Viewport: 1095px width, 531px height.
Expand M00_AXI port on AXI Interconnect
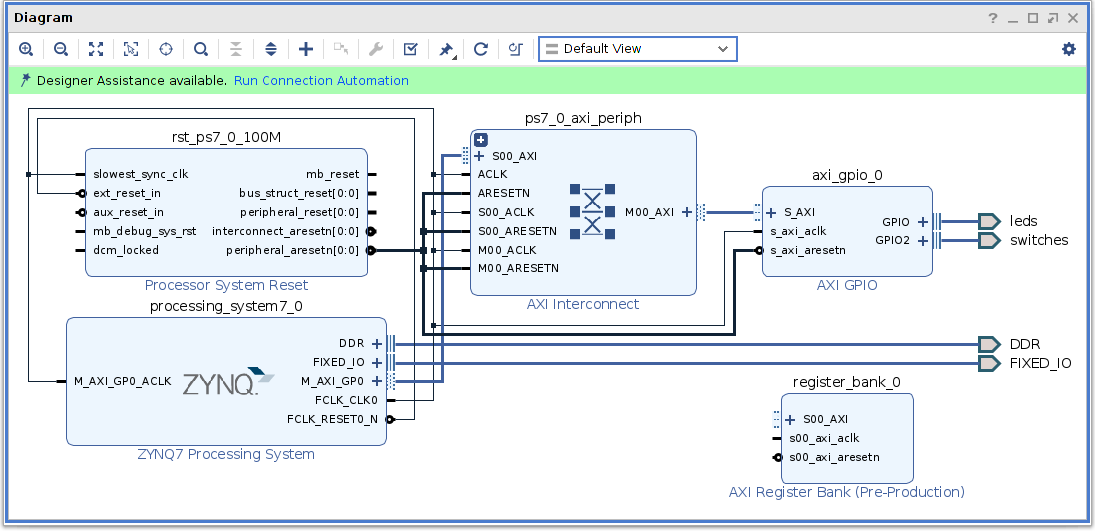(x=687, y=212)
